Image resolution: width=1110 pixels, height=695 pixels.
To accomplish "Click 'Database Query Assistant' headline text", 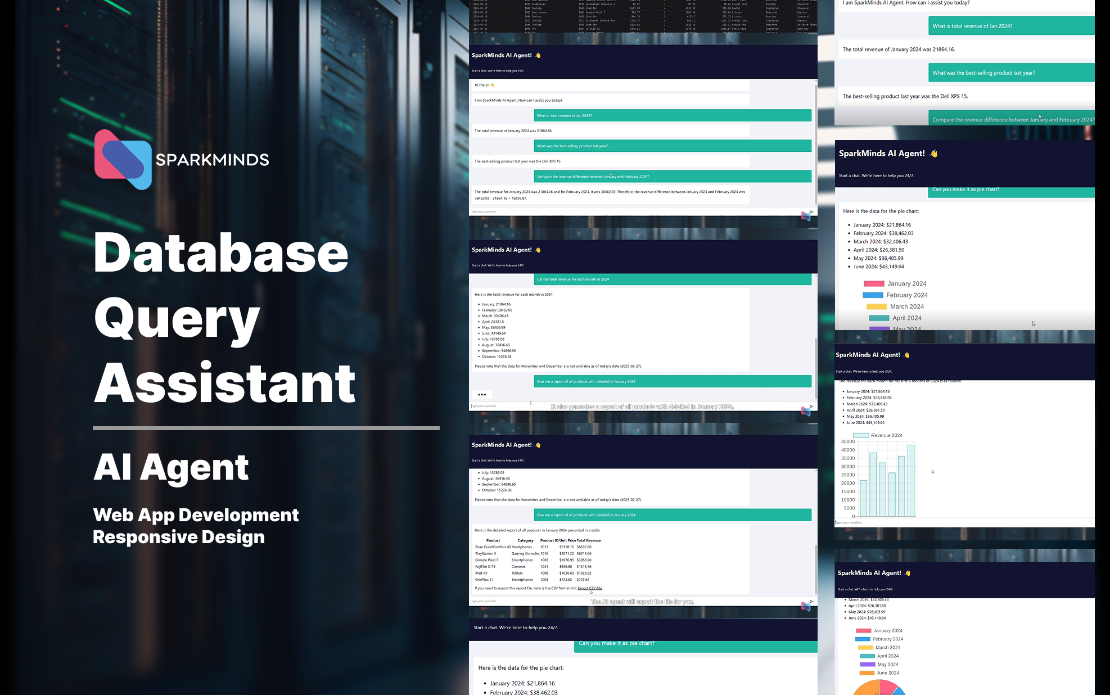I will pyautogui.click(x=224, y=318).
